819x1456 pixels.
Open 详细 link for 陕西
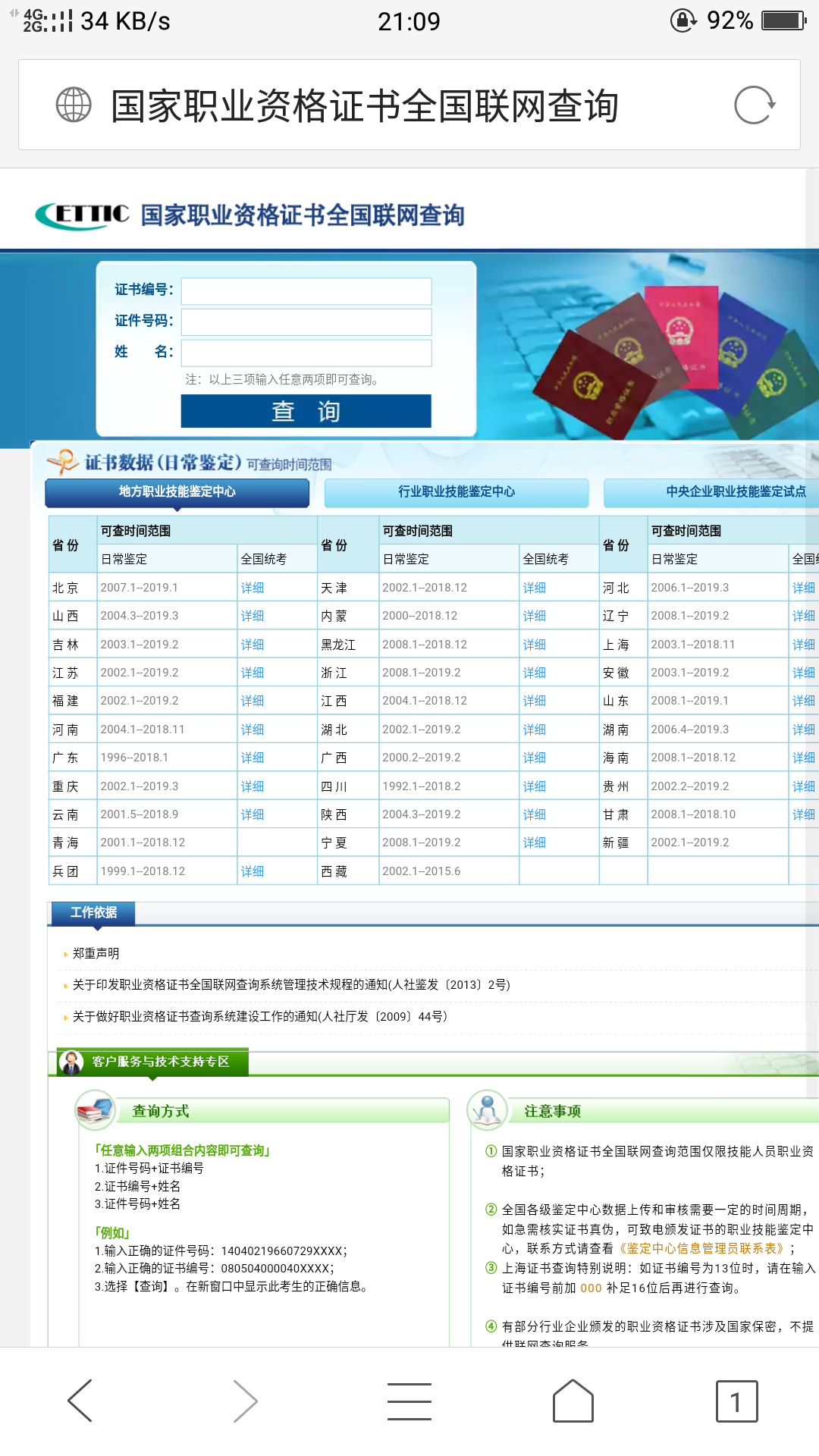coord(535,814)
